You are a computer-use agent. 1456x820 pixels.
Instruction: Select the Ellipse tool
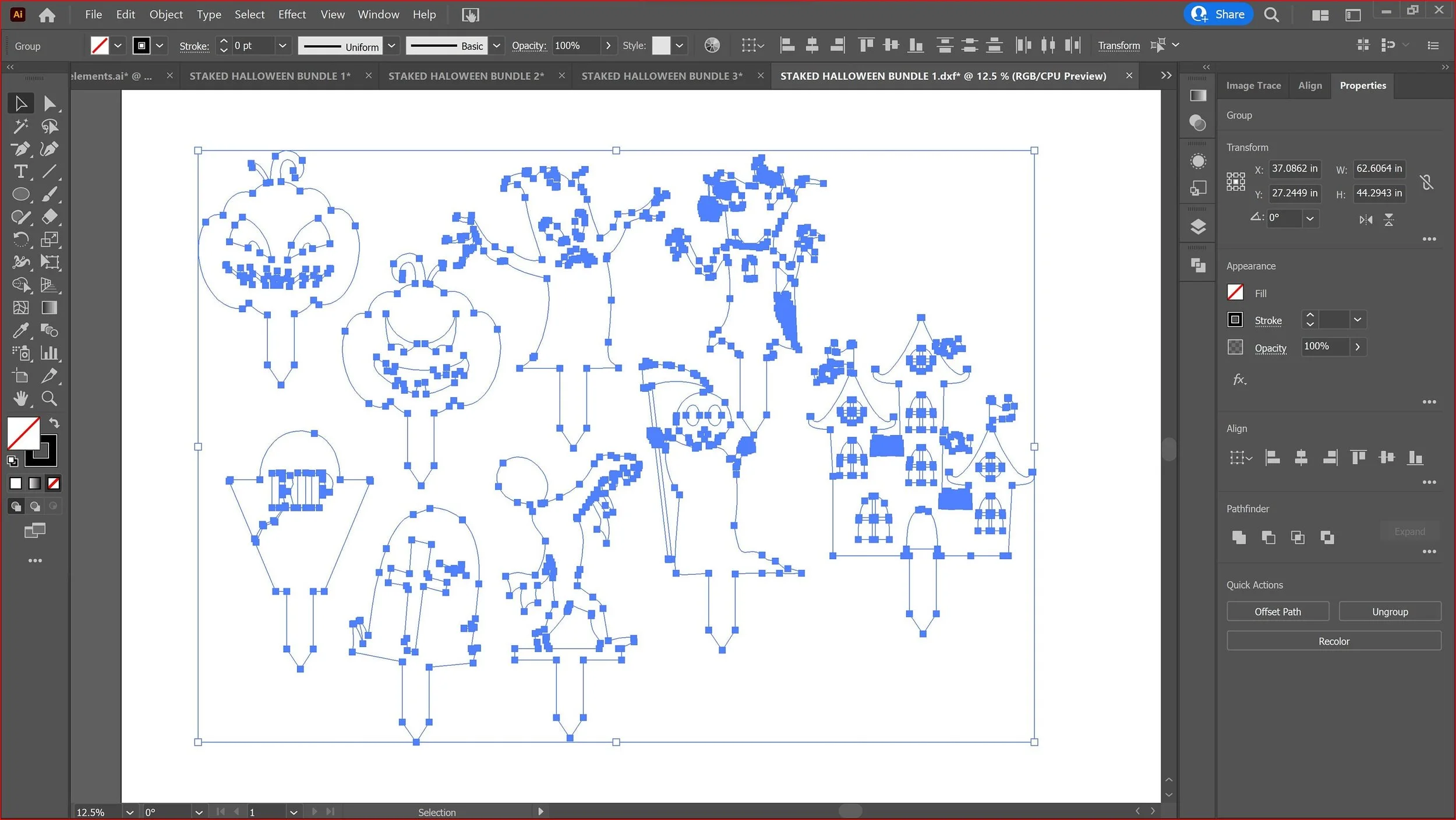(21, 195)
